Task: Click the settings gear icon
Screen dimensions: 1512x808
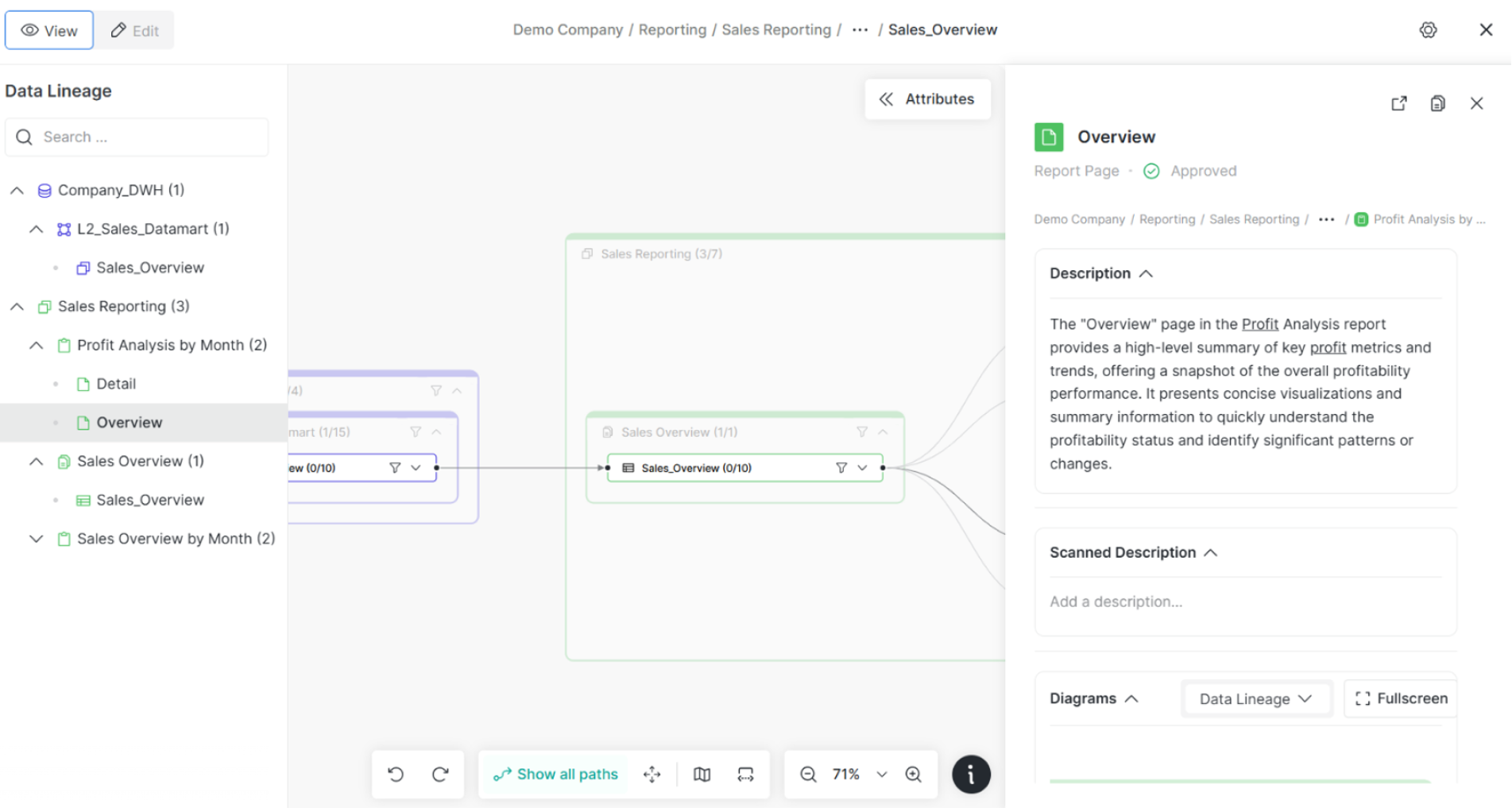Action: tap(1428, 30)
